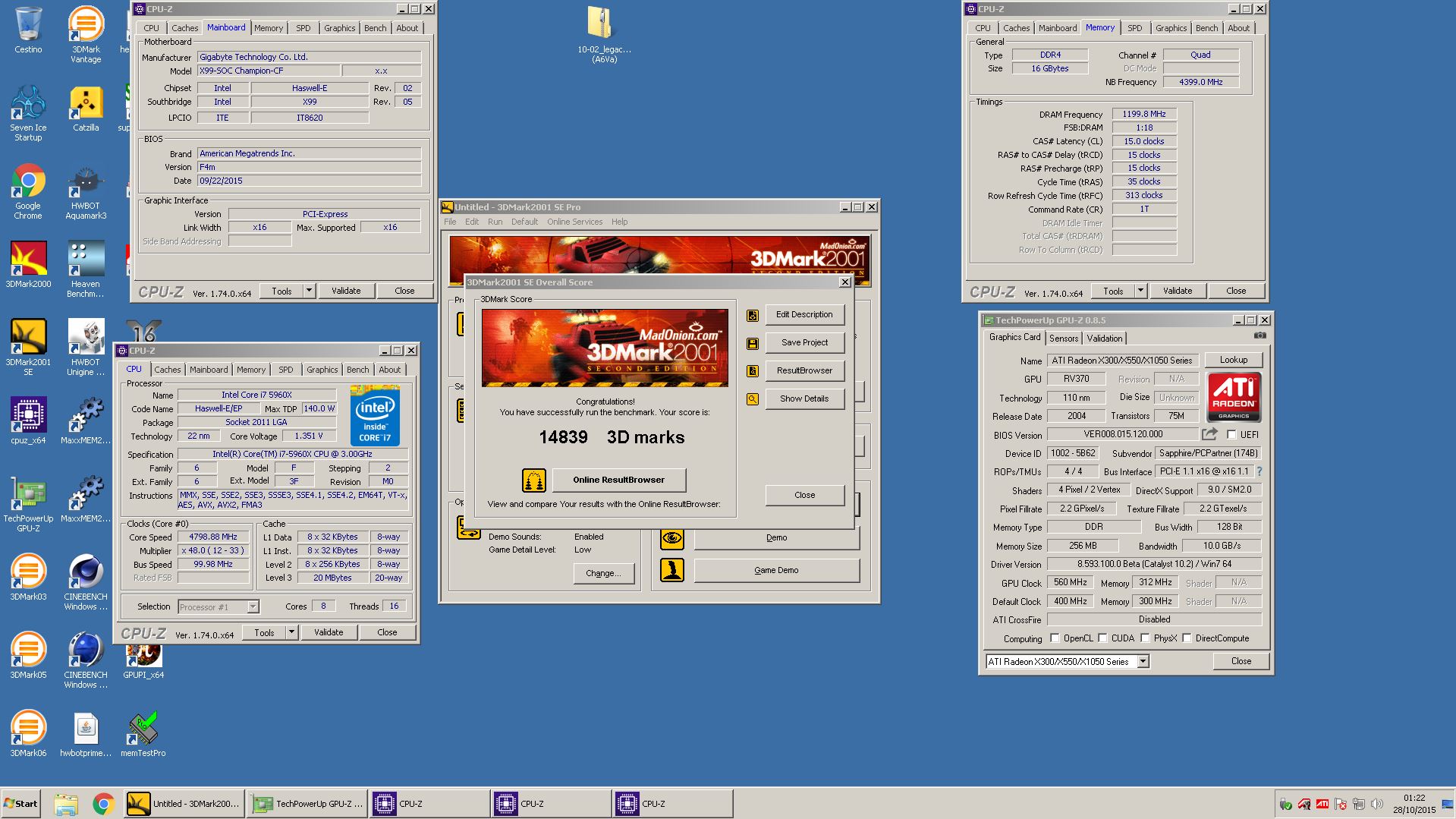Screen dimensions: 1456x819
Task: Open the 3DMark Vantage desktop icon
Action: (x=86, y=34)
